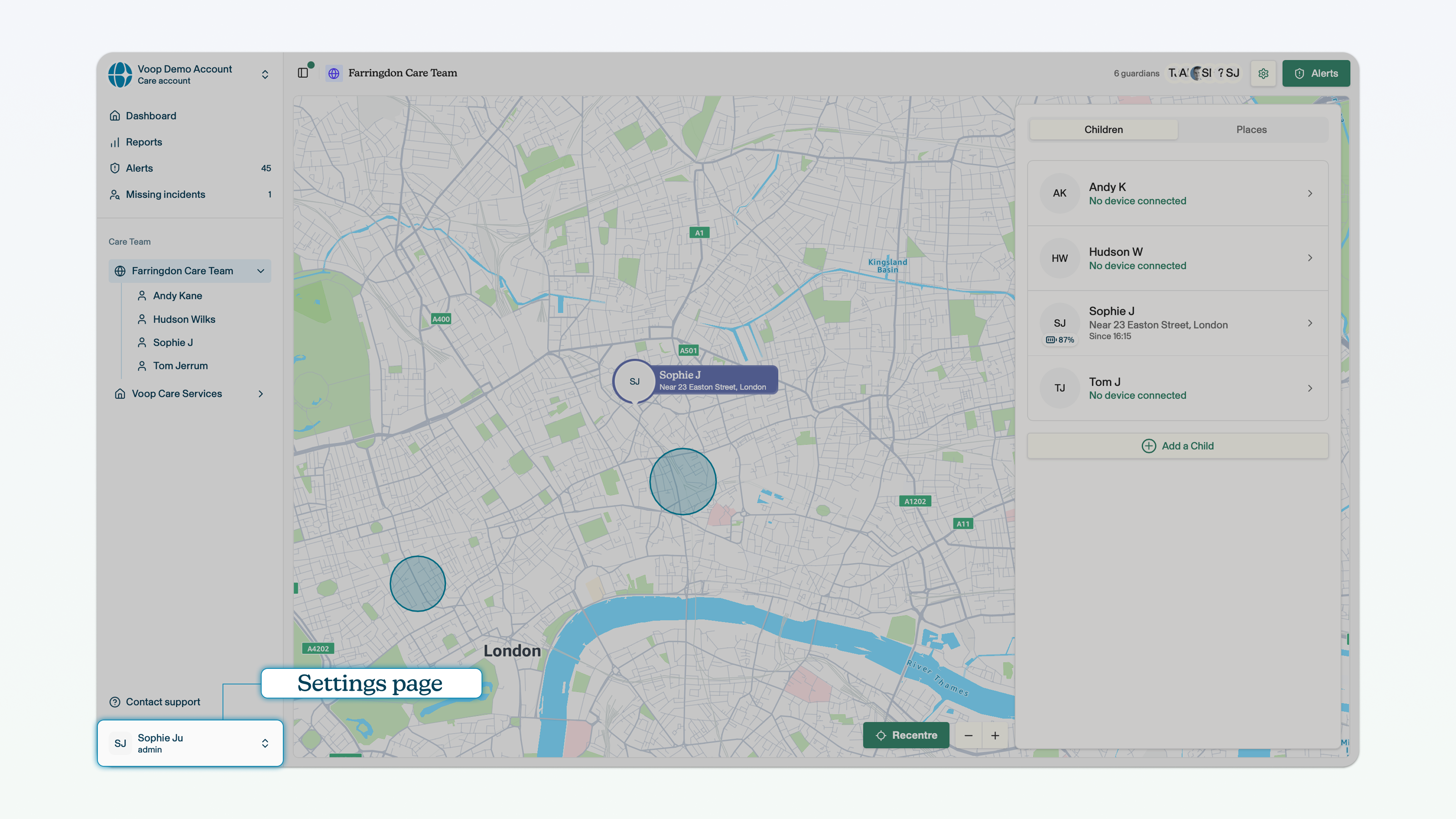This screenshot has height=819, width=1456.
Task: Switch to the Children tab
Action: click(1103, 129)
